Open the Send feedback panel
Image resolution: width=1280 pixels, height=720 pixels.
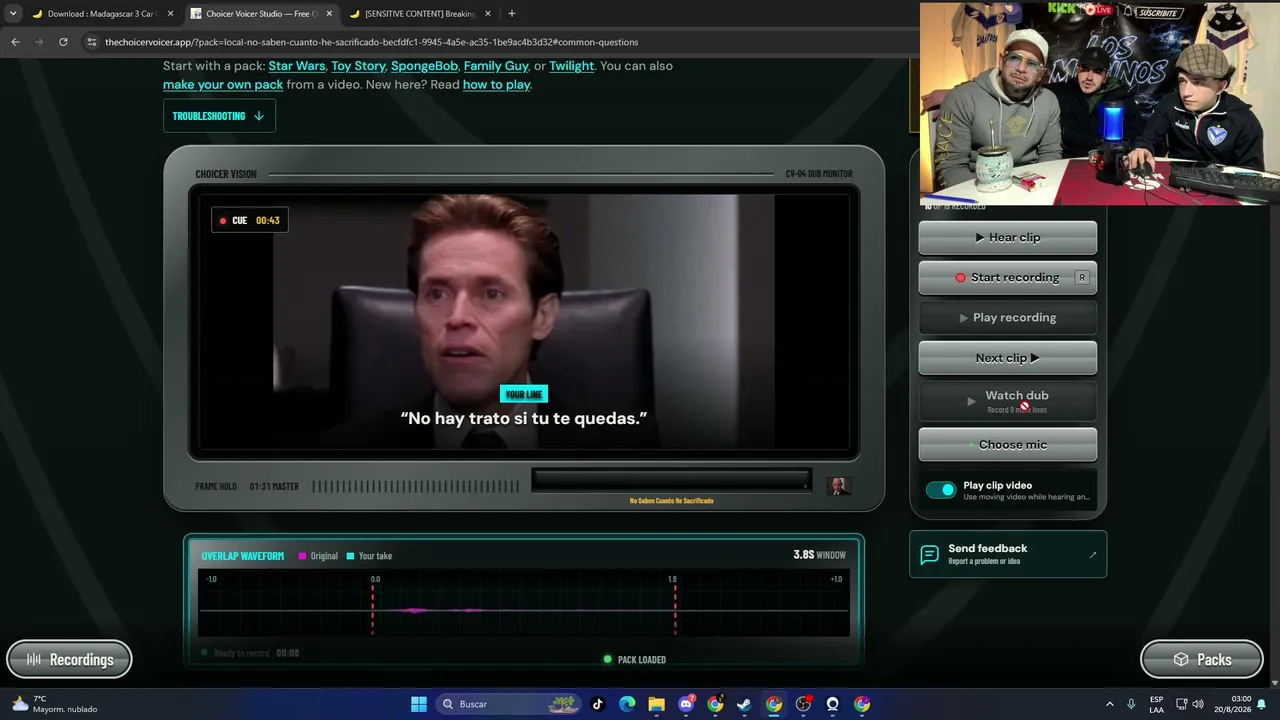click(1008, 554)
